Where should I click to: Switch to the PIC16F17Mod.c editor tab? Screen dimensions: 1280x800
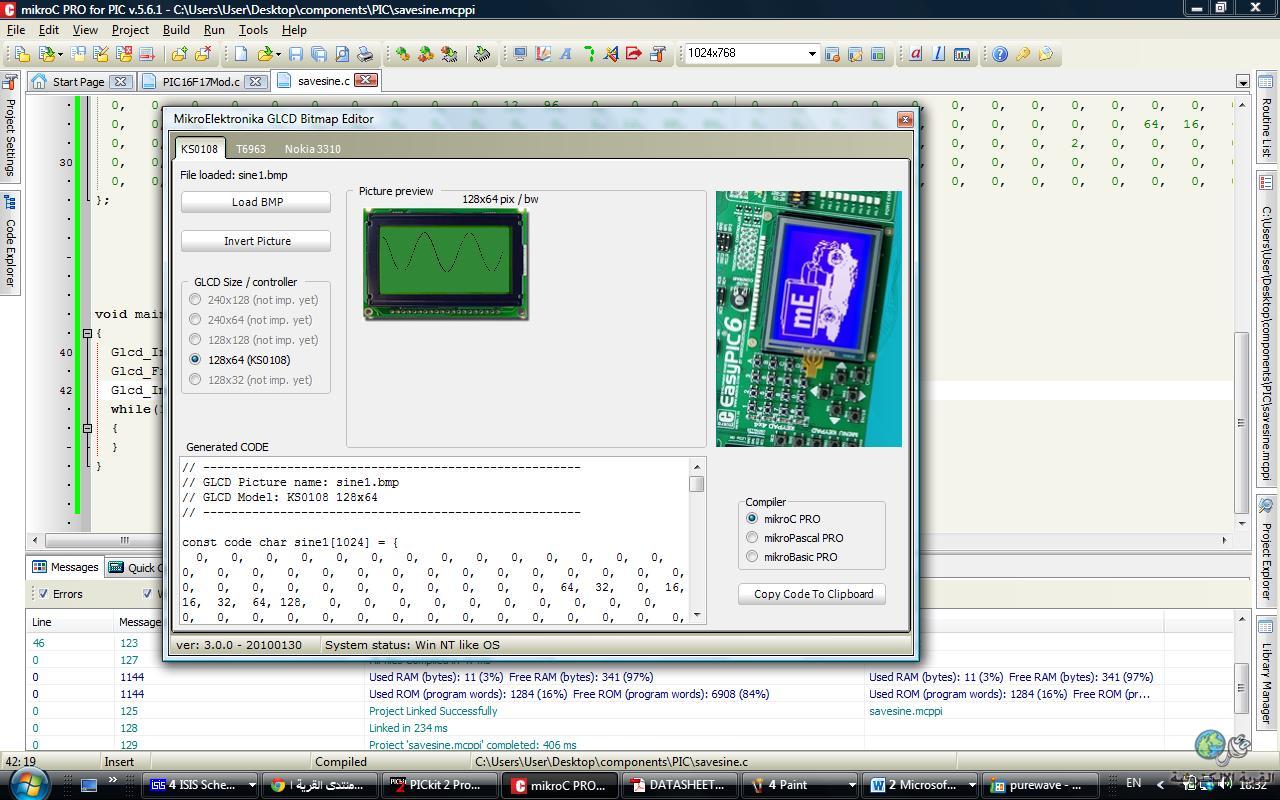pyautogui.click(x=201, y=81)
